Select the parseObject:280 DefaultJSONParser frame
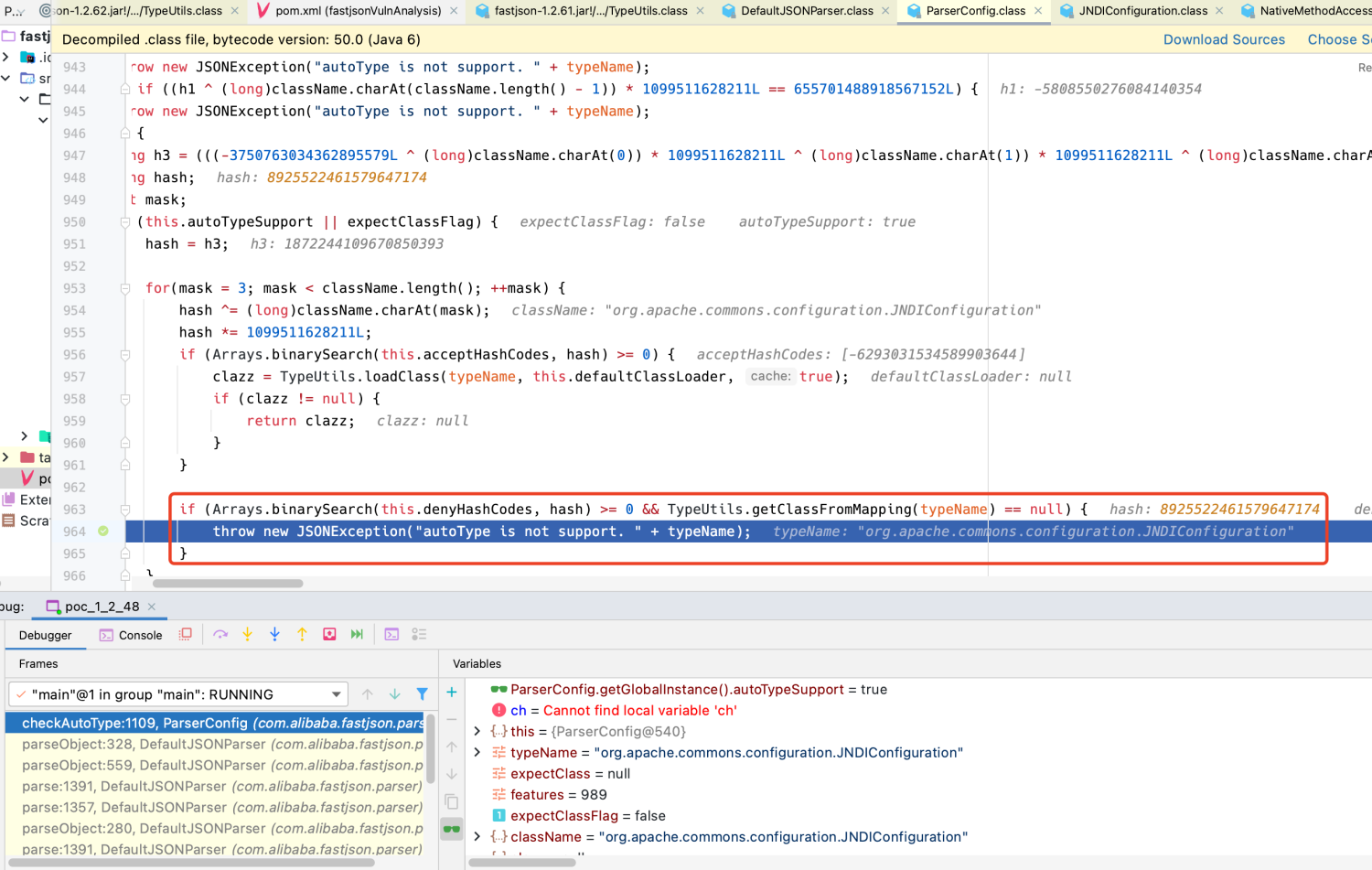The width and height of the screenshot is (1372, 870). (x=215, y=829)
